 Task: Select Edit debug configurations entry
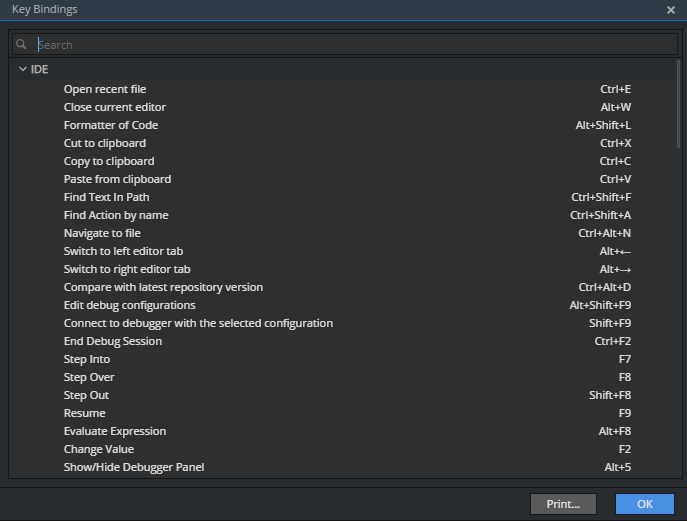pos(343,305)
